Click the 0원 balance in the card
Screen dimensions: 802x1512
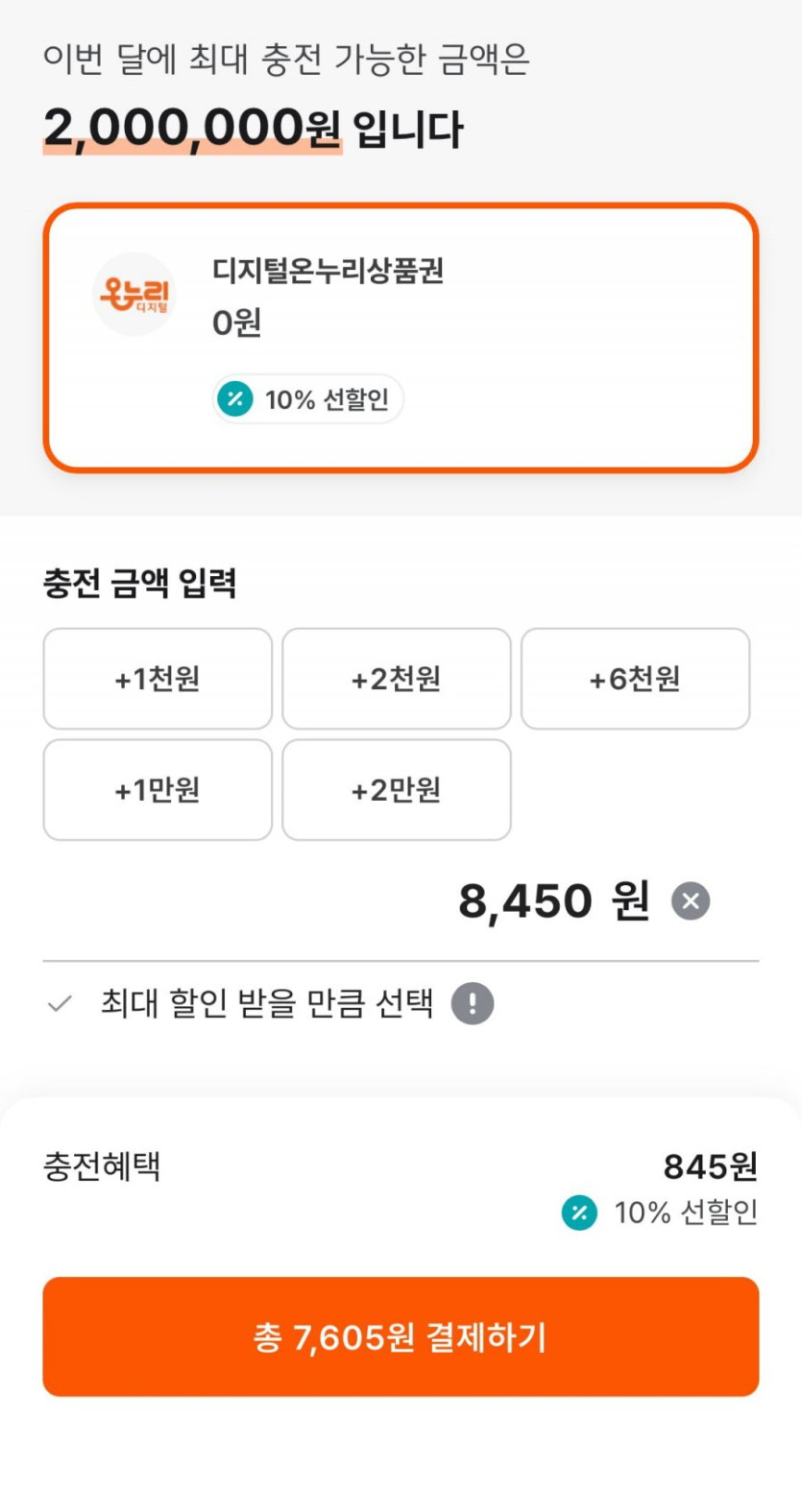pyautogui.click(x=236, y=323)
